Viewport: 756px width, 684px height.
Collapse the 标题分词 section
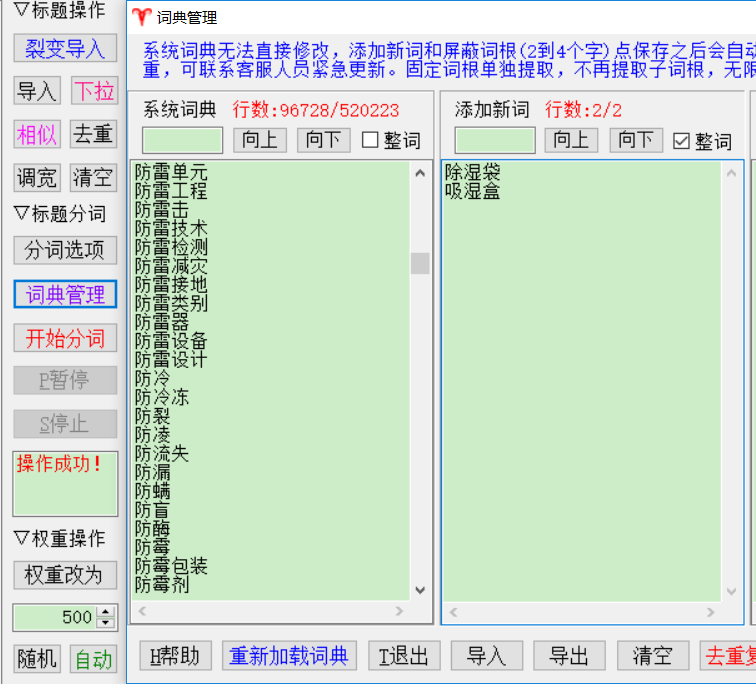coord(20,213)
